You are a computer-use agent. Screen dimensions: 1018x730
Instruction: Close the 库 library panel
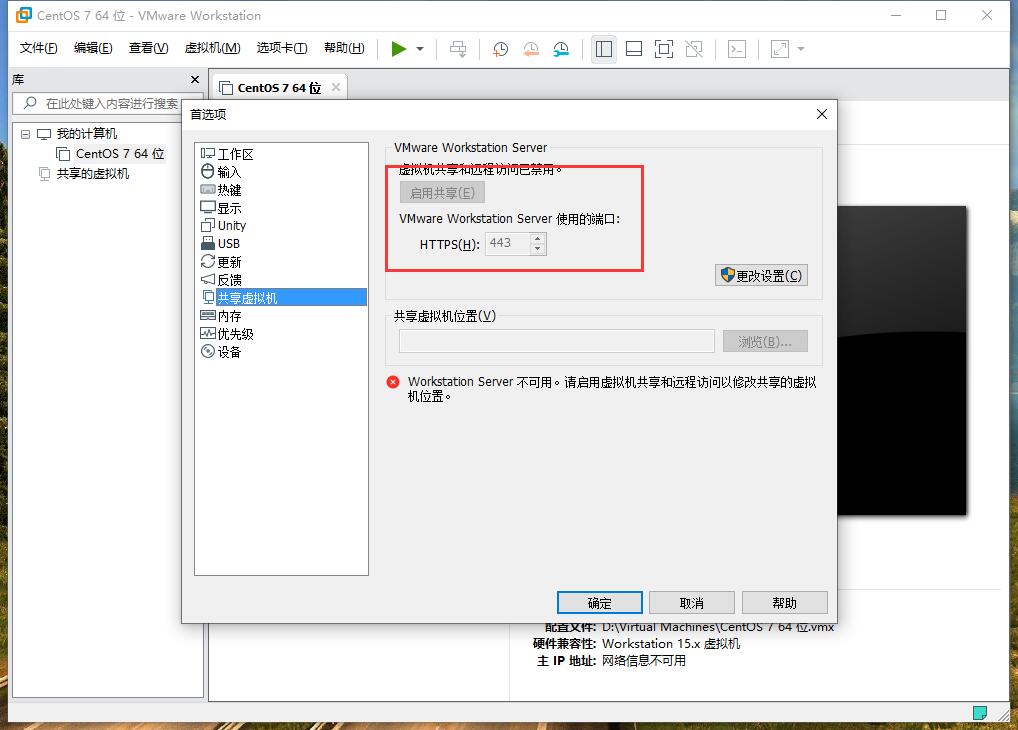tap(195, 79)
